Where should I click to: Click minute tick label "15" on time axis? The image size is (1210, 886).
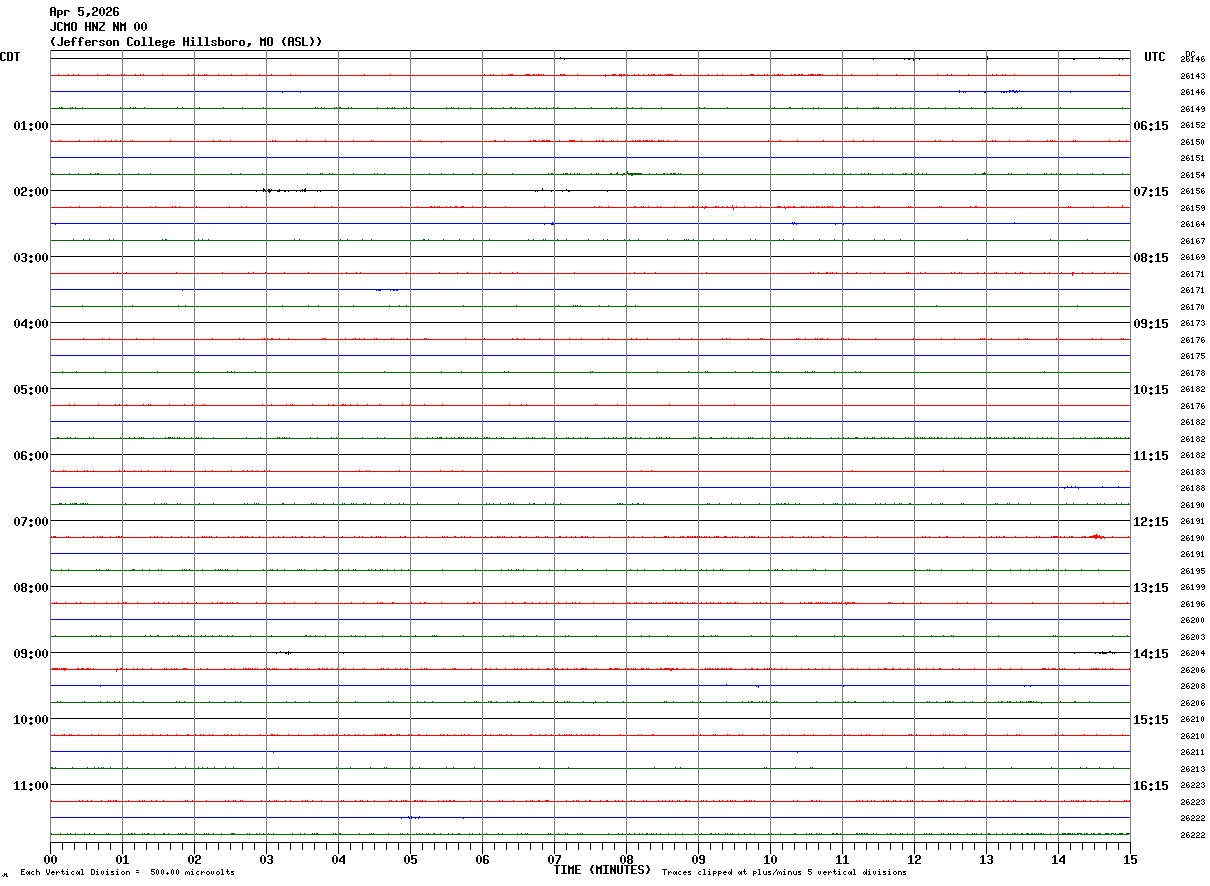(x=1129, y=859)
